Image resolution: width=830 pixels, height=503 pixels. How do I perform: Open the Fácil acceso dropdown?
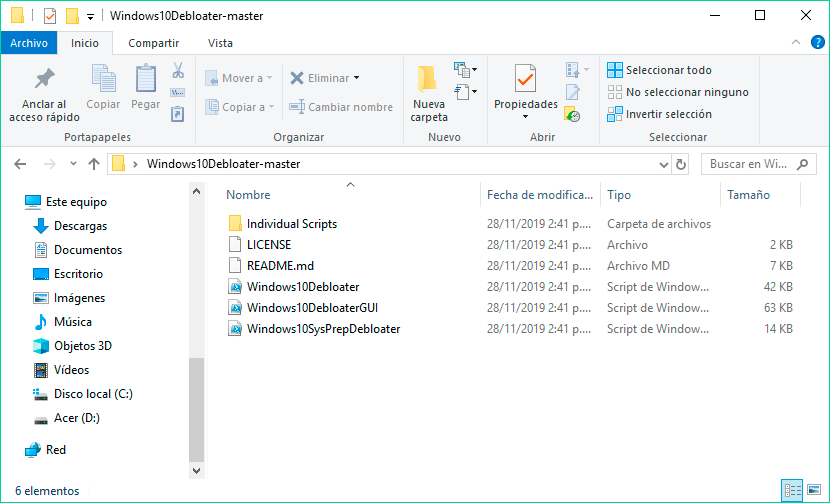pos(466,92)
